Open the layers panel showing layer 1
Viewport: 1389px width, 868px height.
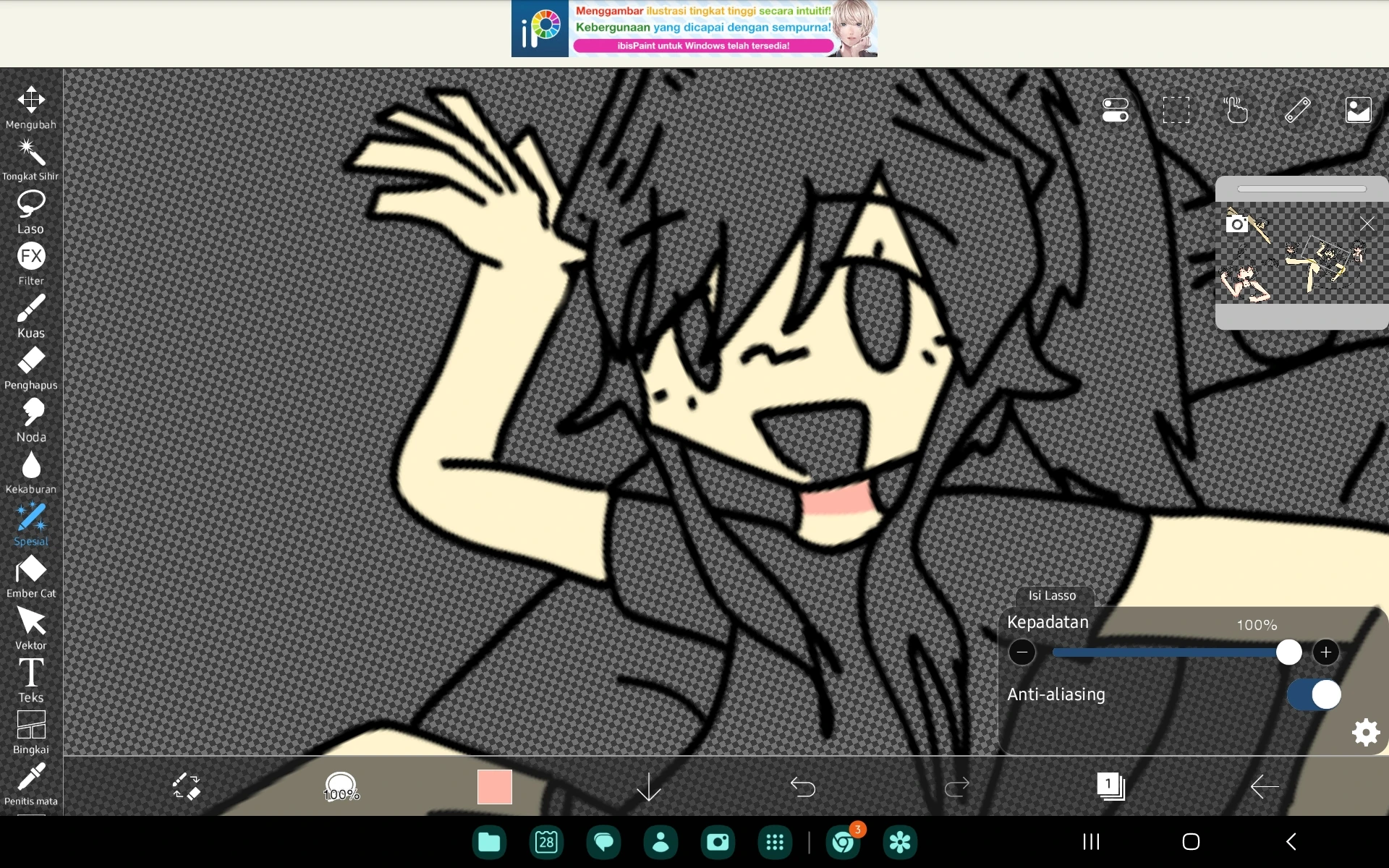coord(1111,787)
